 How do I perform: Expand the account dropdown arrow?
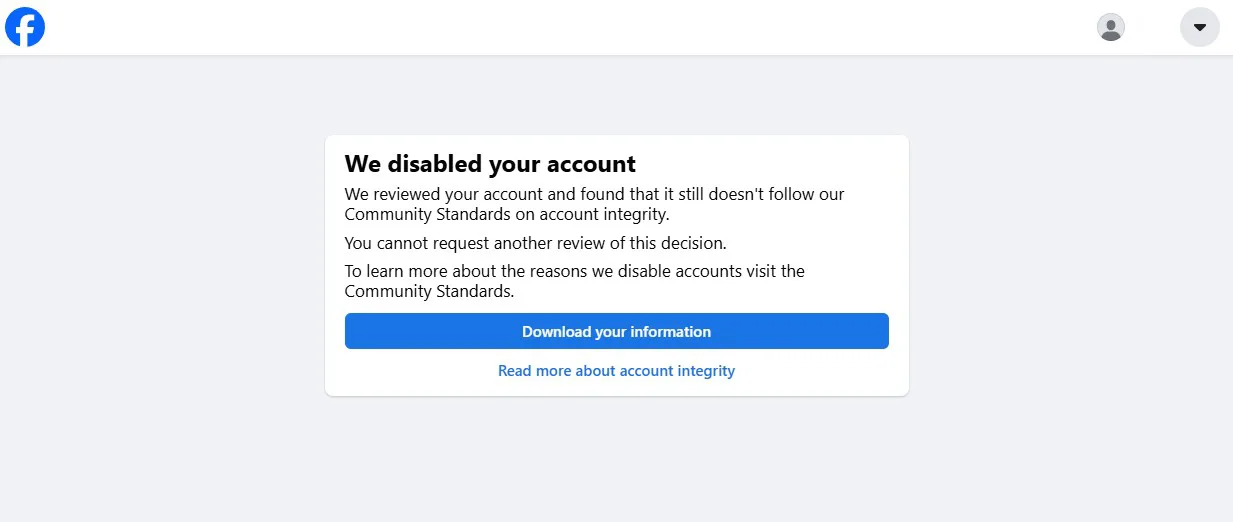click(x=1200, y=27)
